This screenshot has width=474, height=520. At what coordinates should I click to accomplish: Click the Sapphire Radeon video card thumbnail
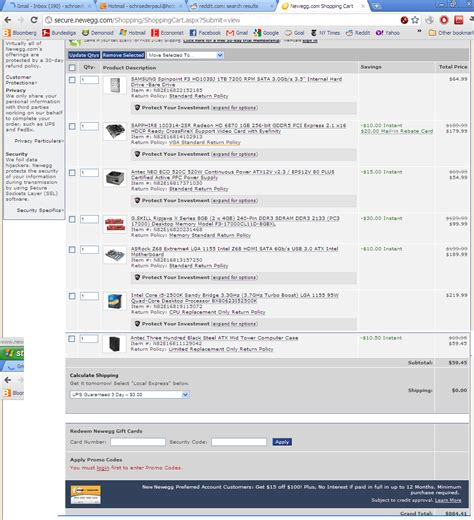click(x=115, y=131)
